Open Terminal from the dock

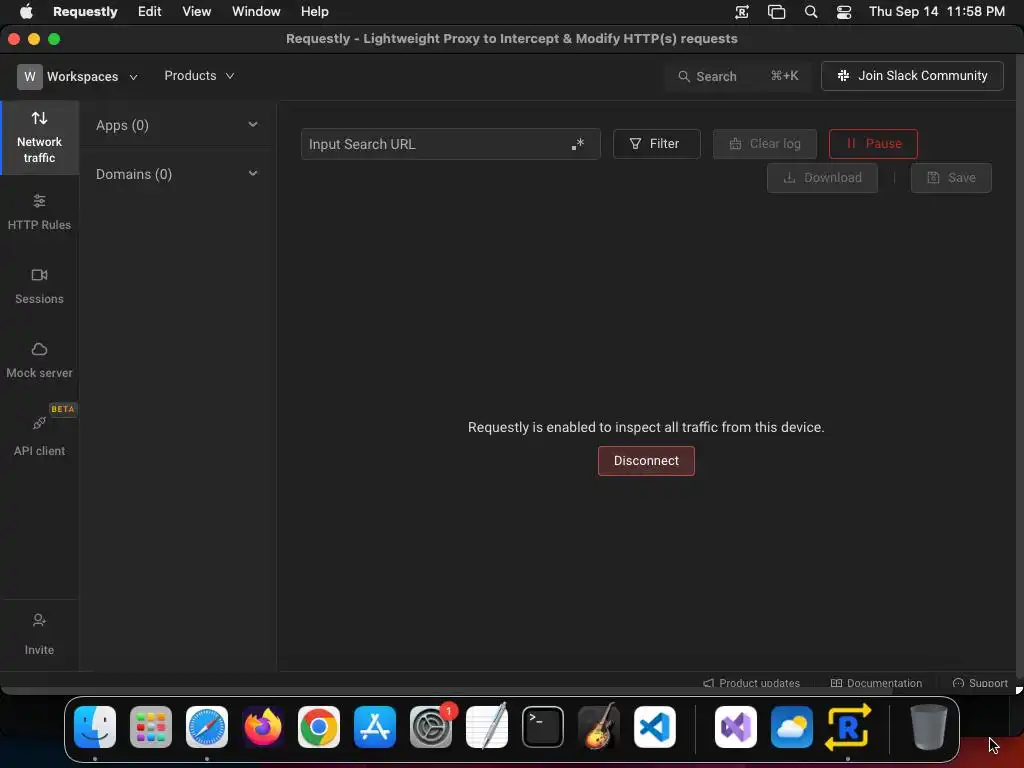pos(543,727)
